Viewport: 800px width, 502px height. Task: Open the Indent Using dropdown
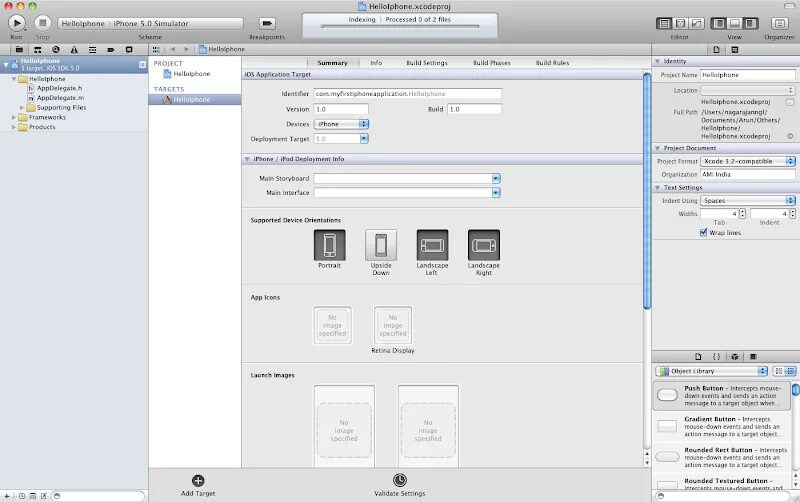pyautogui.click(x=747, y=200)
